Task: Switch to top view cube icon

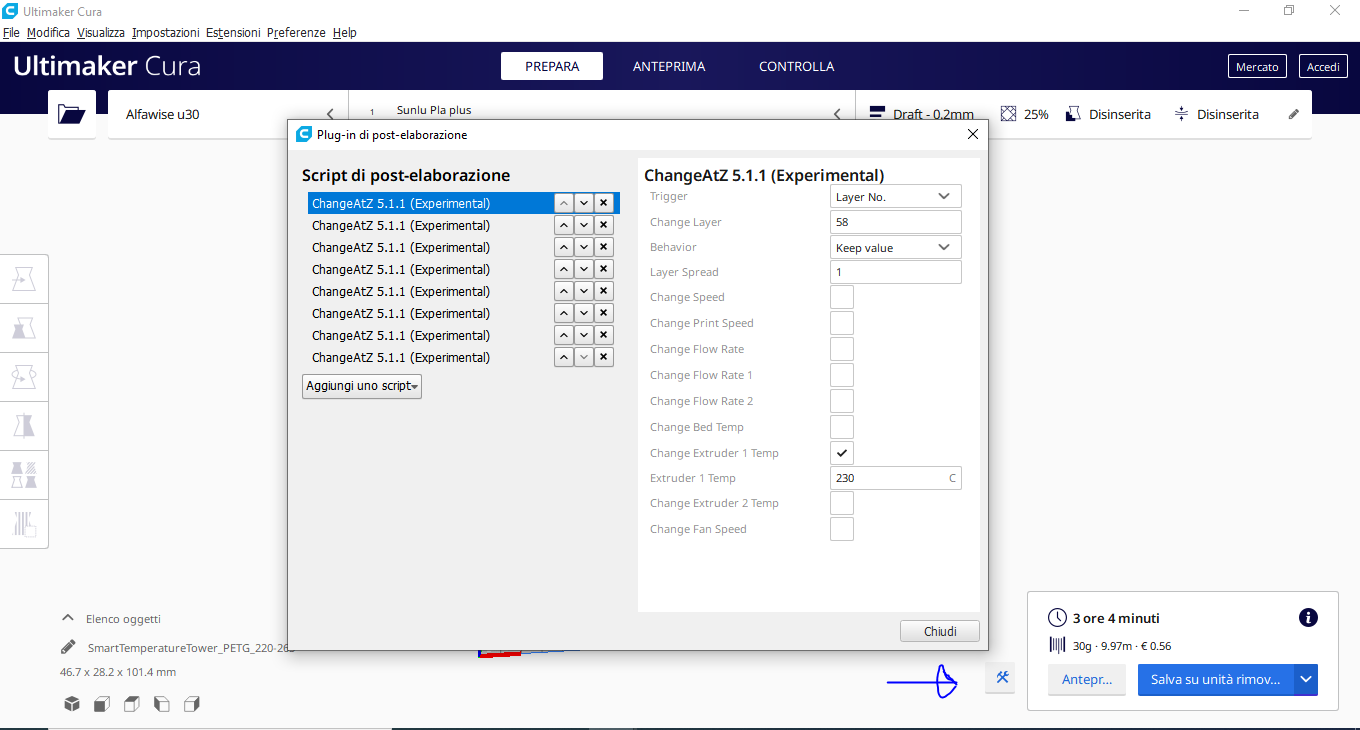Action: pos(131,704)
